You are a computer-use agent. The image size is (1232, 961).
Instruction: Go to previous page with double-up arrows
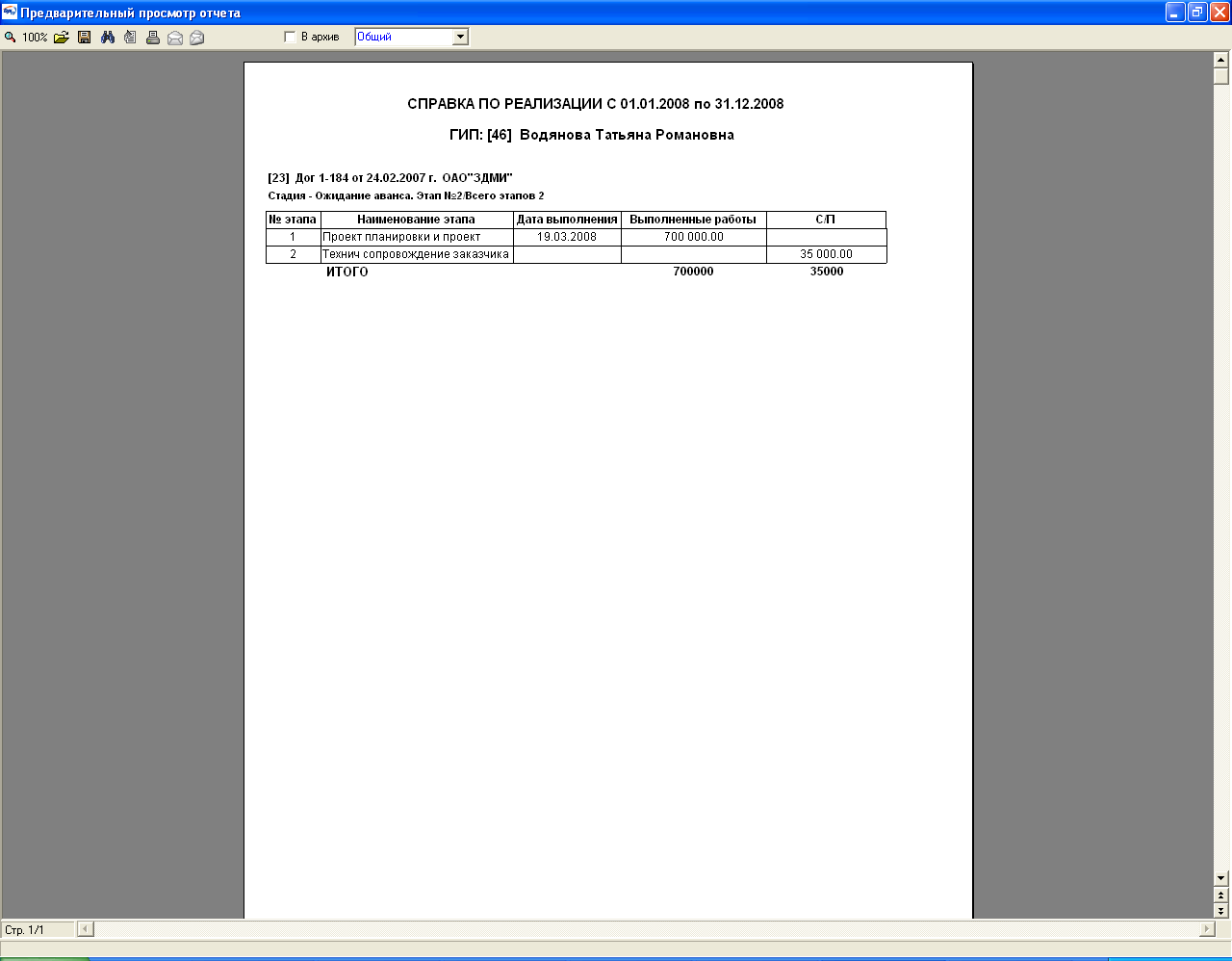point(1221,895)
